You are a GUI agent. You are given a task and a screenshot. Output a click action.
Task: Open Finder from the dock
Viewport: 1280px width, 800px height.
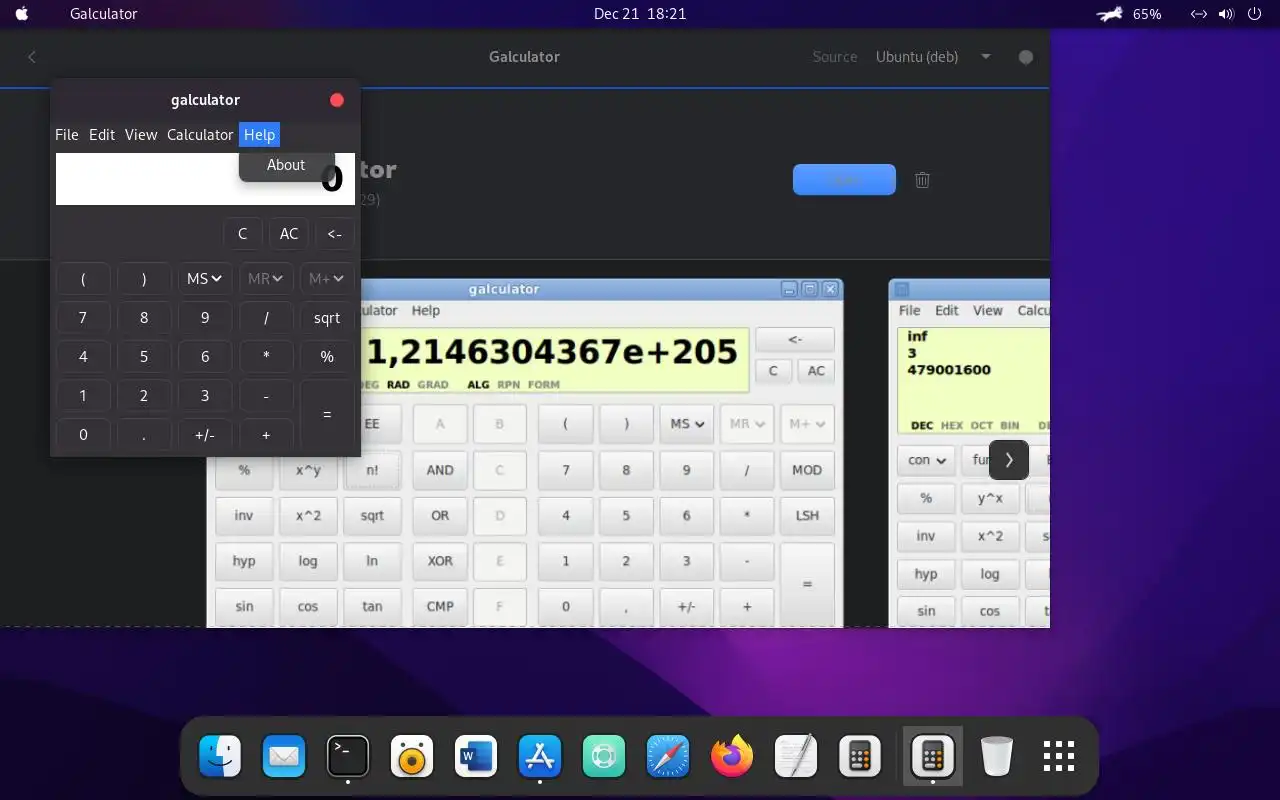pos(220,757)
